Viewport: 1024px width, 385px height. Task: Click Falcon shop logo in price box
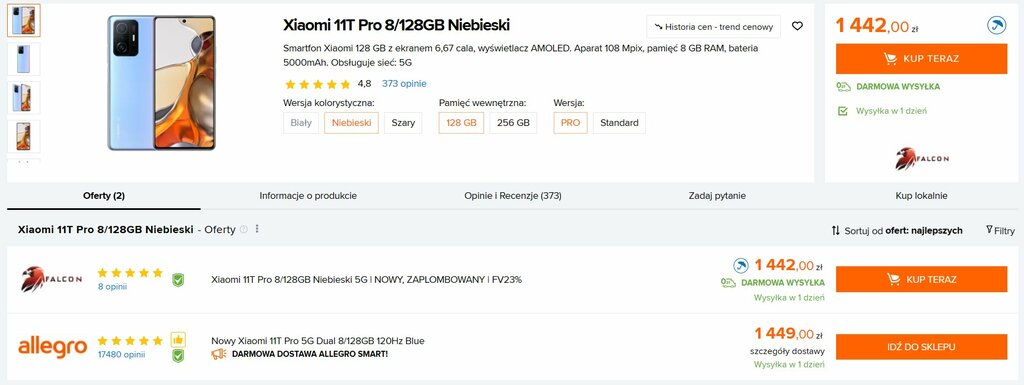click(x=921, y=159)
